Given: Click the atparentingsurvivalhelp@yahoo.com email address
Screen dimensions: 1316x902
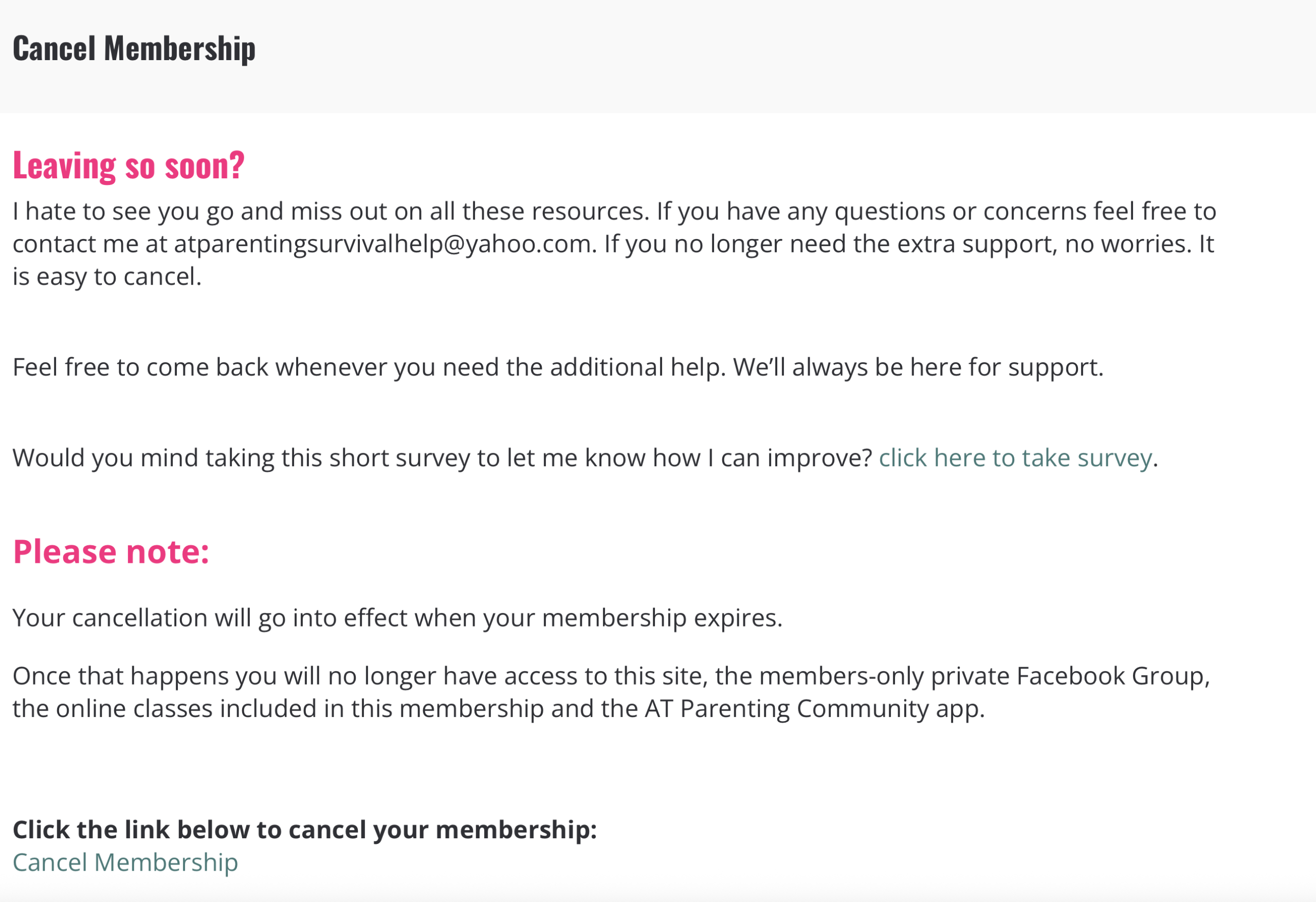Looking at the screenshot, I should pyautogui.click(x=383, y=244).
